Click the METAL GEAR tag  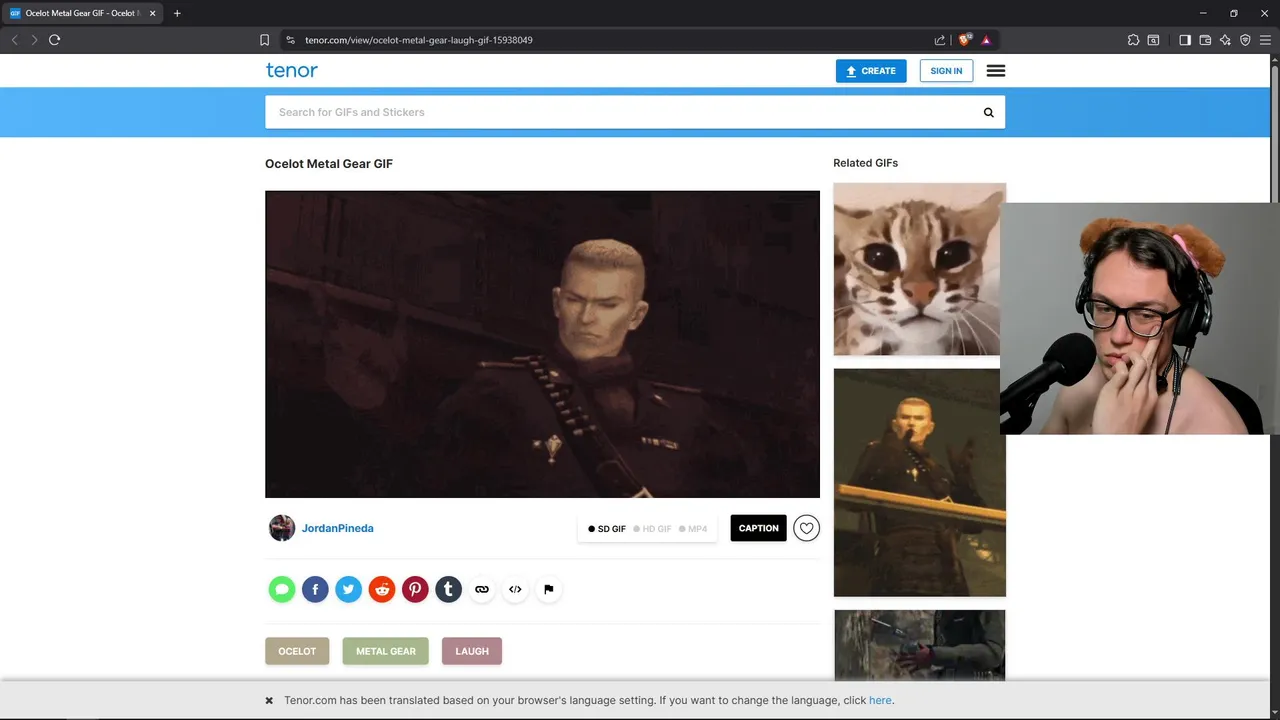click(386, 651)
